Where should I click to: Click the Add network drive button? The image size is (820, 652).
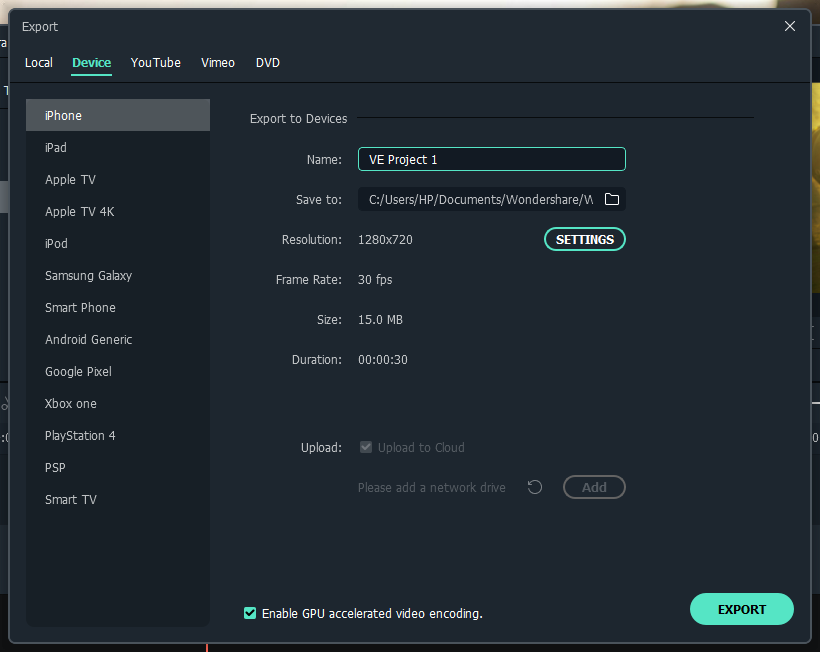tap(594, 487)
